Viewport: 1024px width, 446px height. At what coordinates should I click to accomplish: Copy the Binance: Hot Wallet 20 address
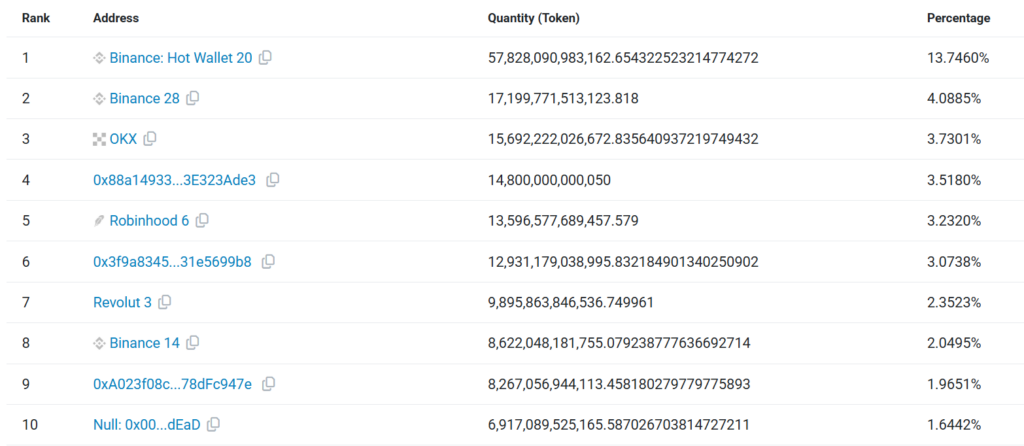tap(265, 58)
